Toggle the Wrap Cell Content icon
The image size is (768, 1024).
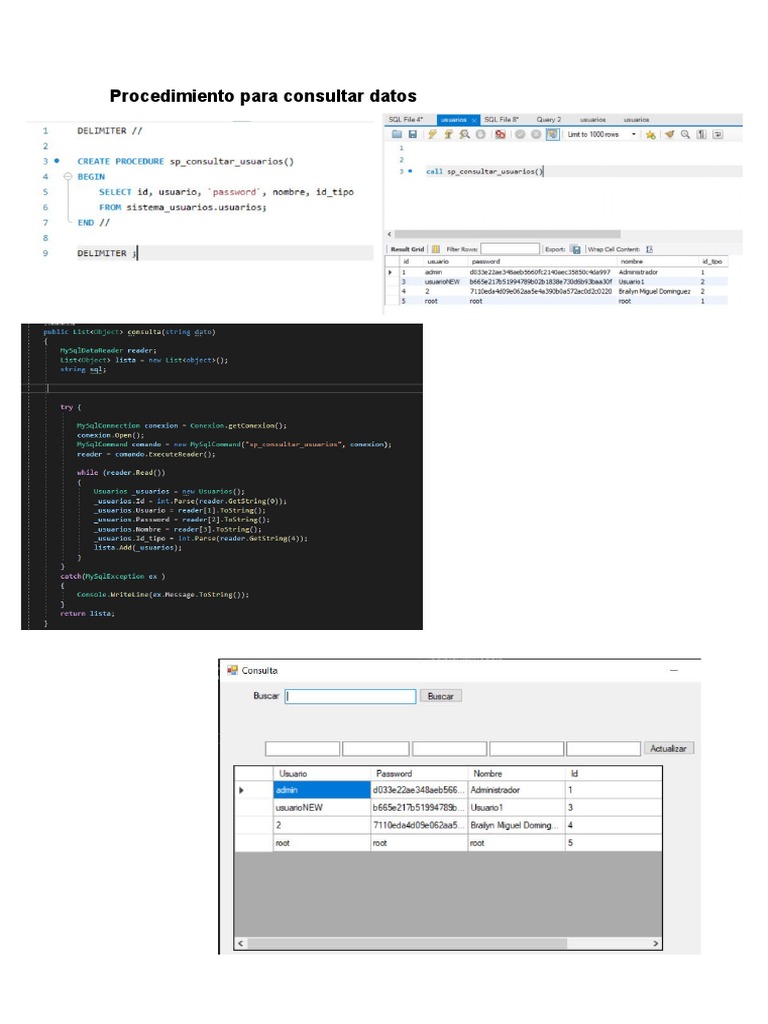pyautogui.click(x=649, y=249)
